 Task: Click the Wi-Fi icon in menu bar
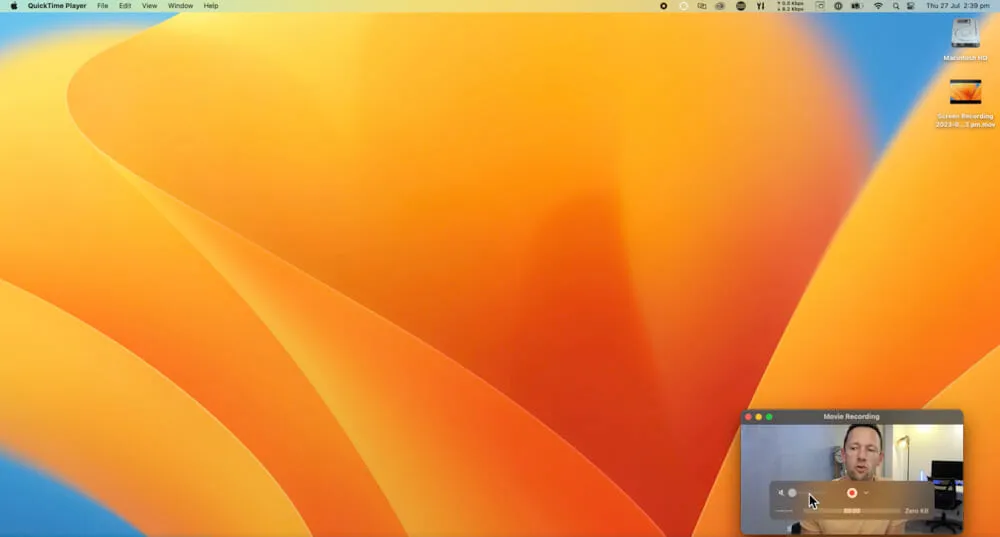pos(878,6)
